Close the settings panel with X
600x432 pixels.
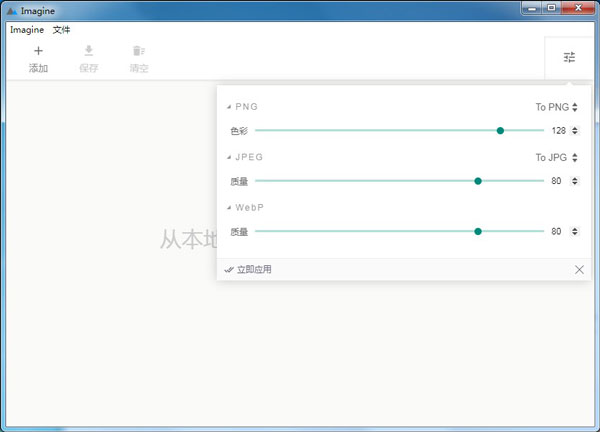pos(579,269)
